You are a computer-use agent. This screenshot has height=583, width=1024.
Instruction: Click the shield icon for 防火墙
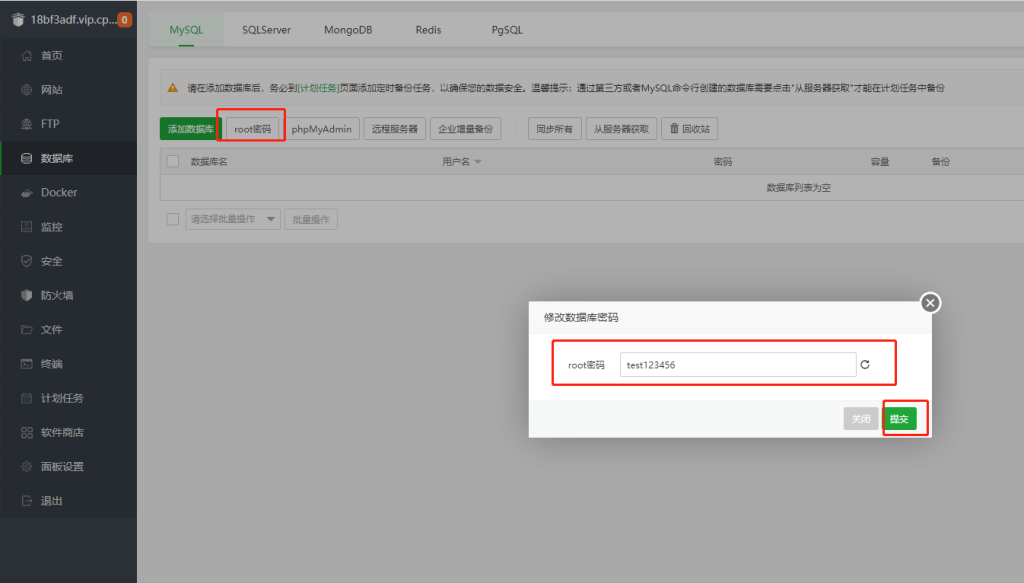[x=27, y=296]
